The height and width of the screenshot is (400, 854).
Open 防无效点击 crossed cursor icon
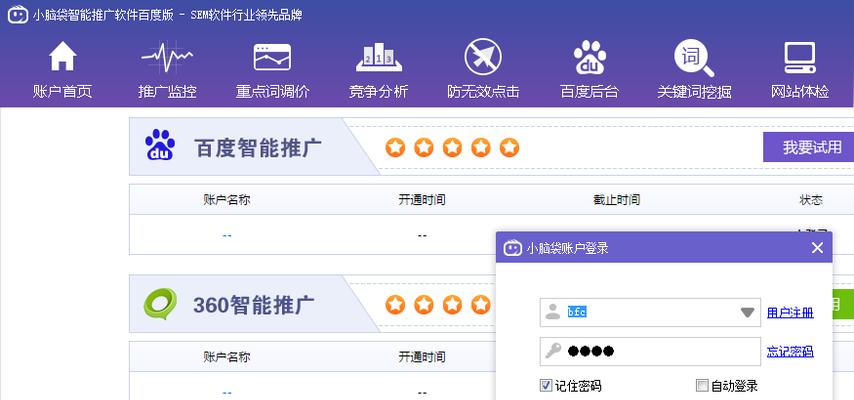click(x=483, y=57)
